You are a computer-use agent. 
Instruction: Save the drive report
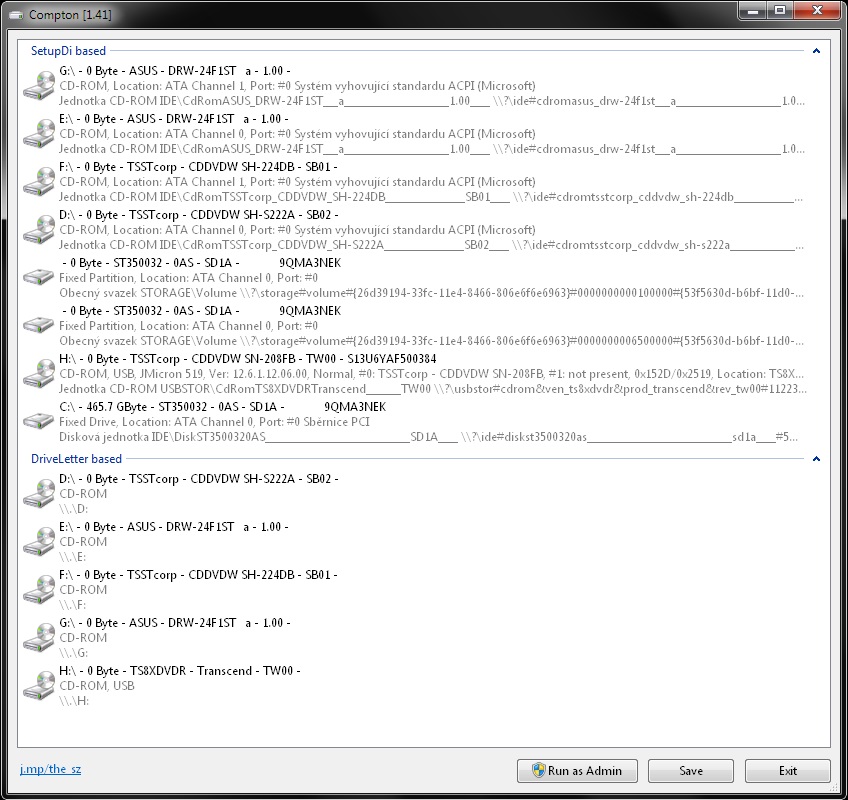coord(691,771)
